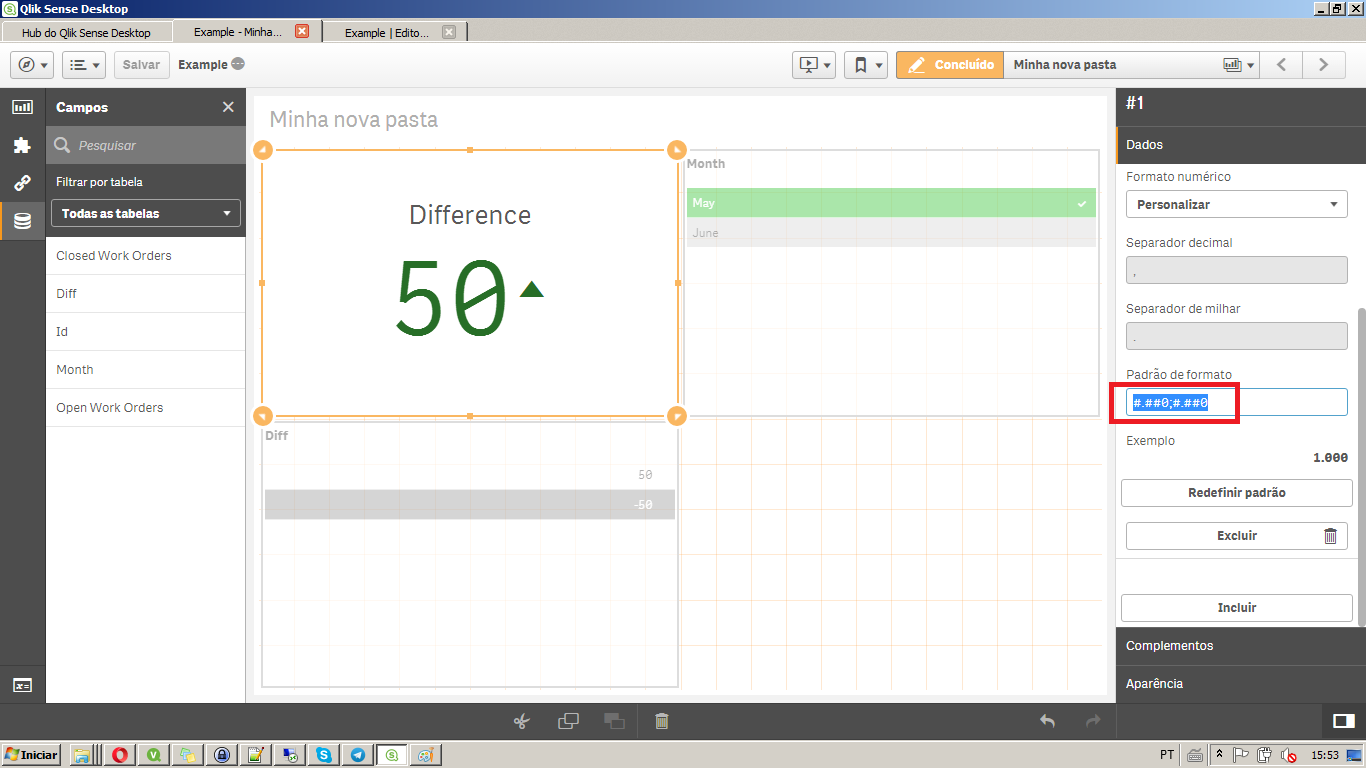Image resolution: width=1366 pixels, height=768 pixels.
Task: Switch to Hub do Qlik Sense Desktop tab
Action: click(x=86, y=32)
